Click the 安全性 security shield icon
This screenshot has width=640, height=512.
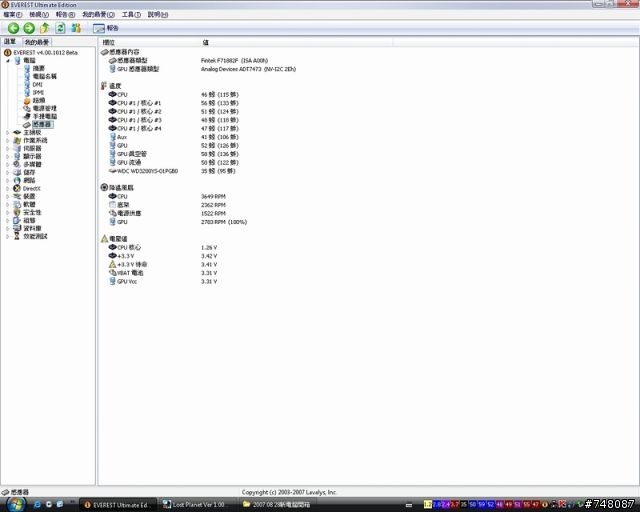(x=17, y=212)
